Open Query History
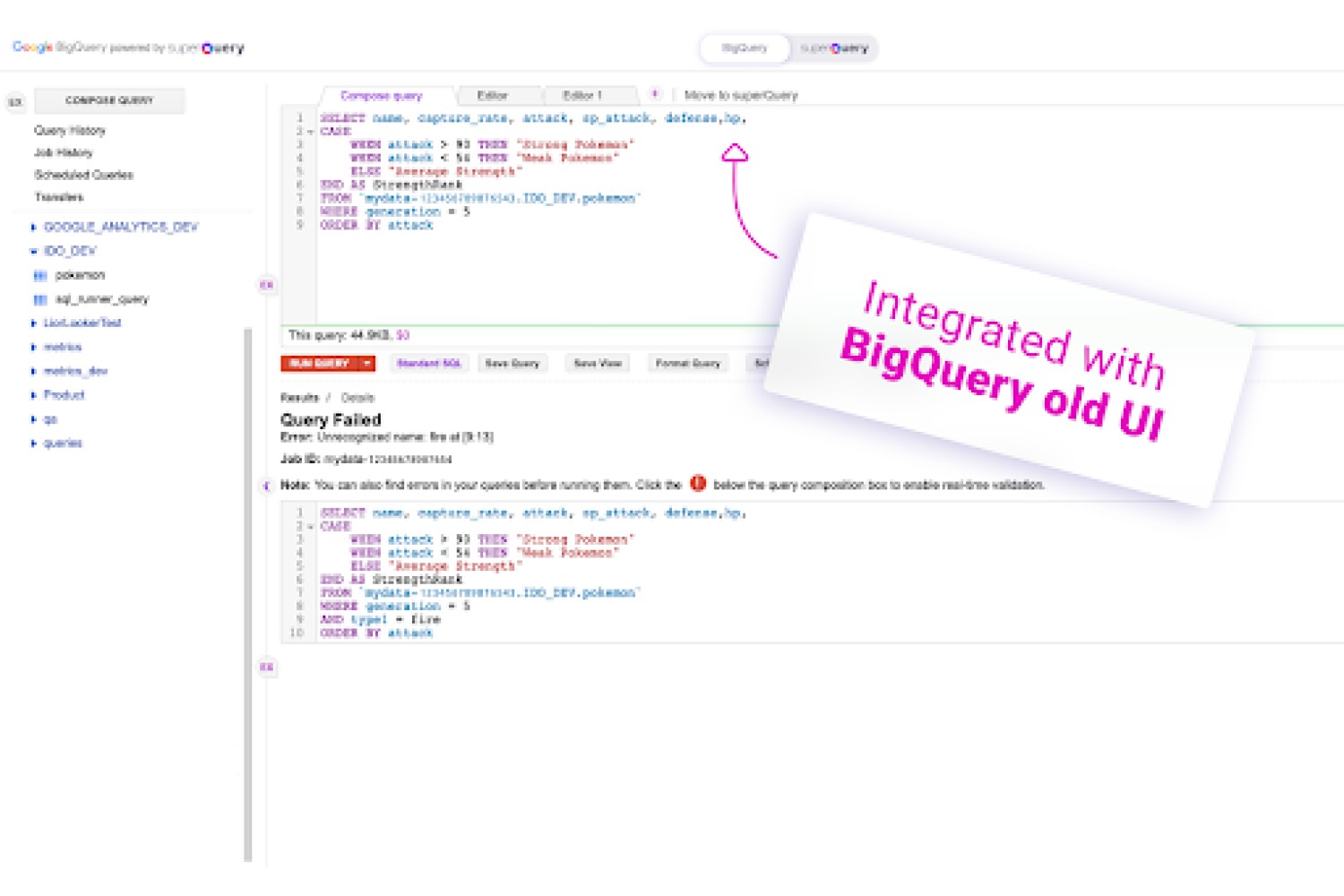This screenshot has width=1344, height=896. point(70,131)
